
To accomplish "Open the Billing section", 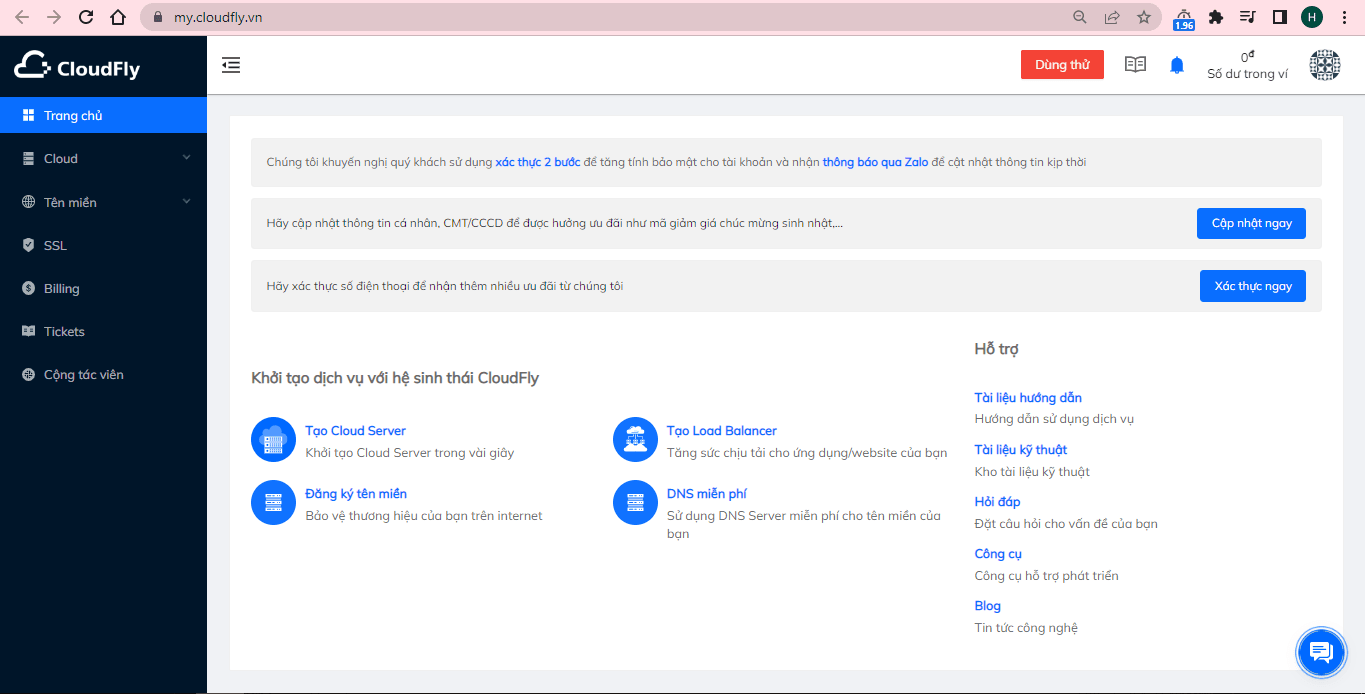I will point(103,288).
